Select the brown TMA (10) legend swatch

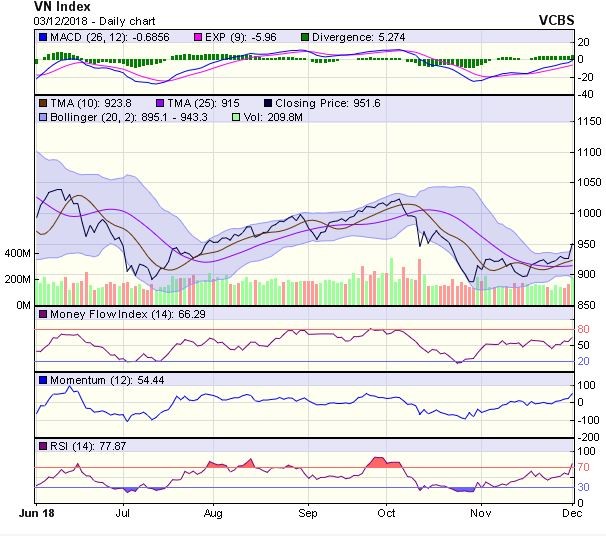pyautogui.click(x=42, y=102)
